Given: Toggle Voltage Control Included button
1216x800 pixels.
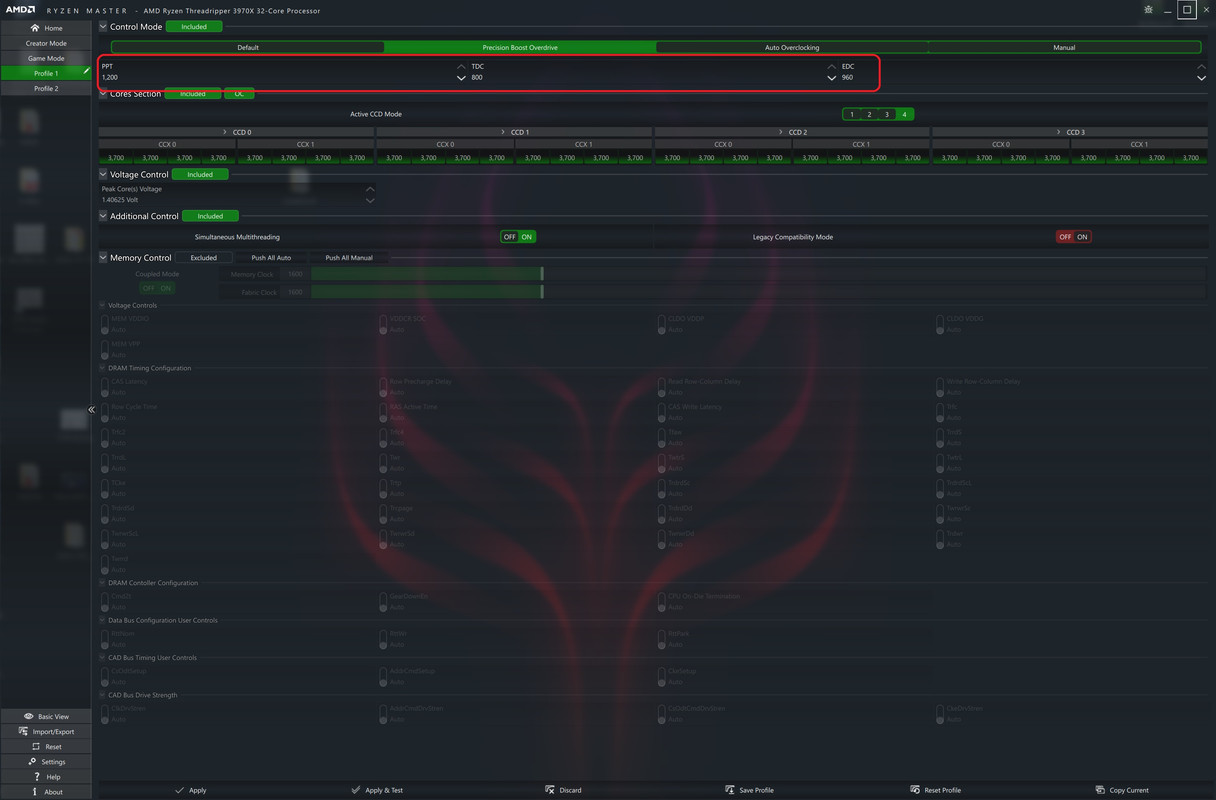Looking at the screenshot, I should [x=200, y=174].
